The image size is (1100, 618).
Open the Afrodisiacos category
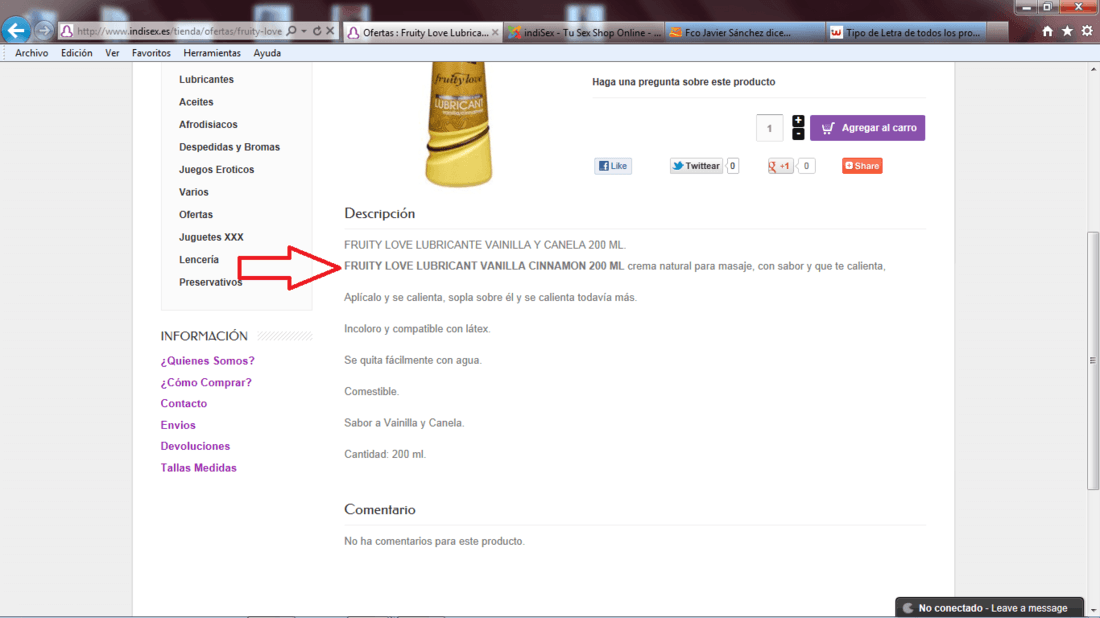(208, 124)
